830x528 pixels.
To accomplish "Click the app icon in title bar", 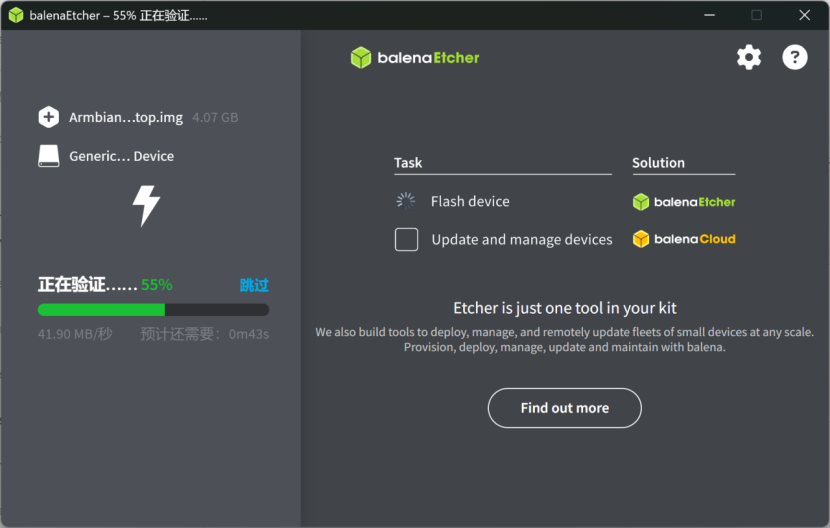I will point(16,15).
